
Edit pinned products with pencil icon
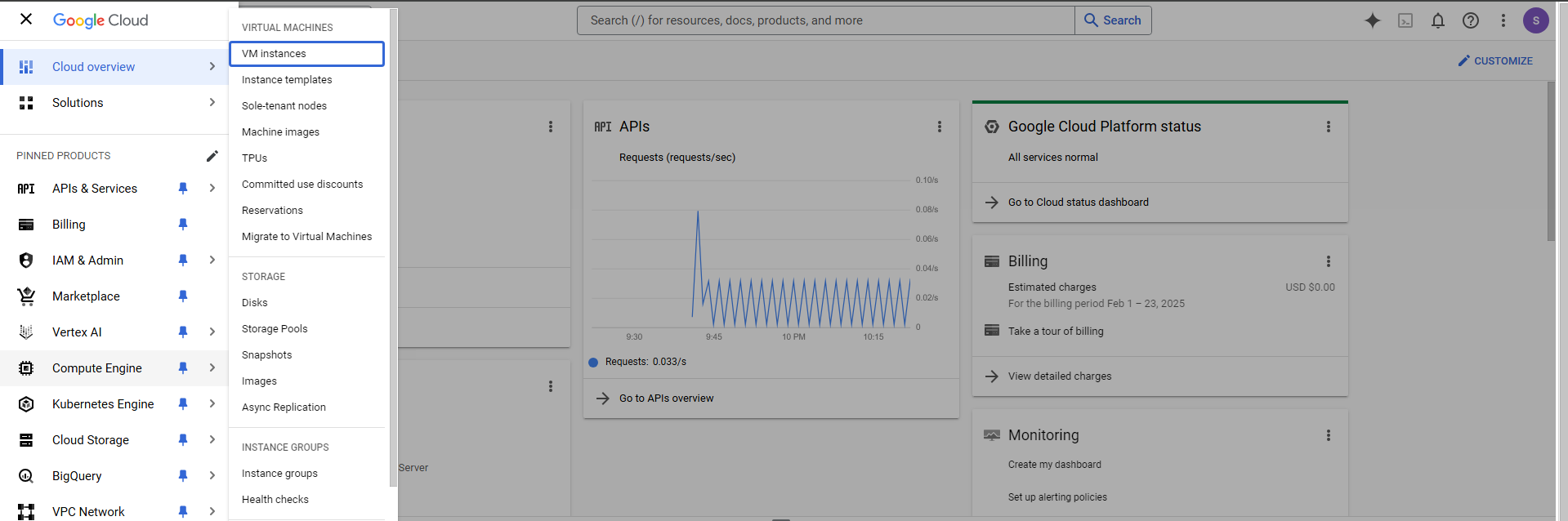212,155
